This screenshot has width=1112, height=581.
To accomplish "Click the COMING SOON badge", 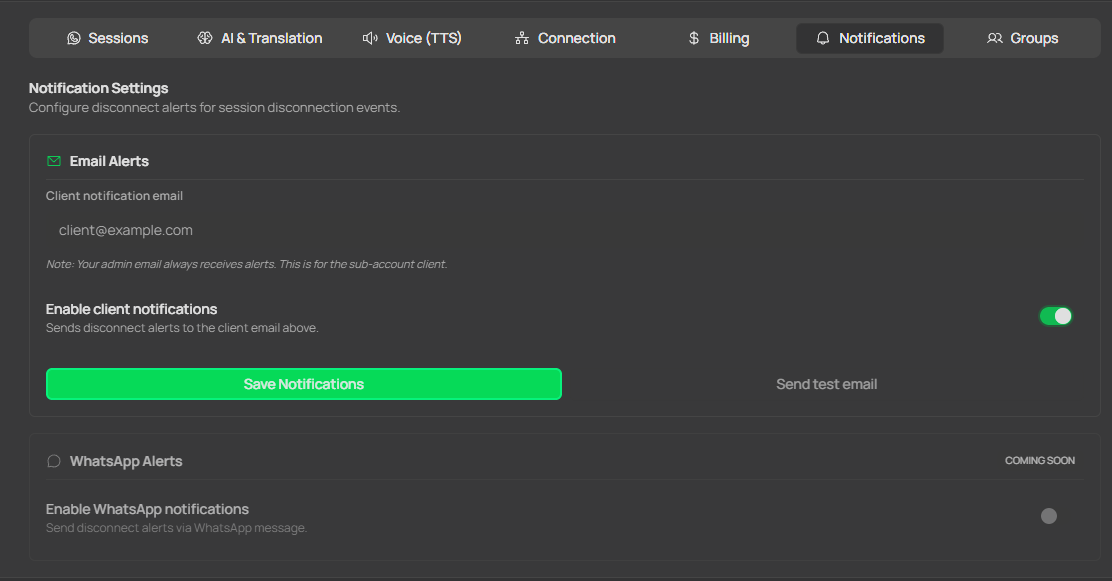I will [1040, 460].
